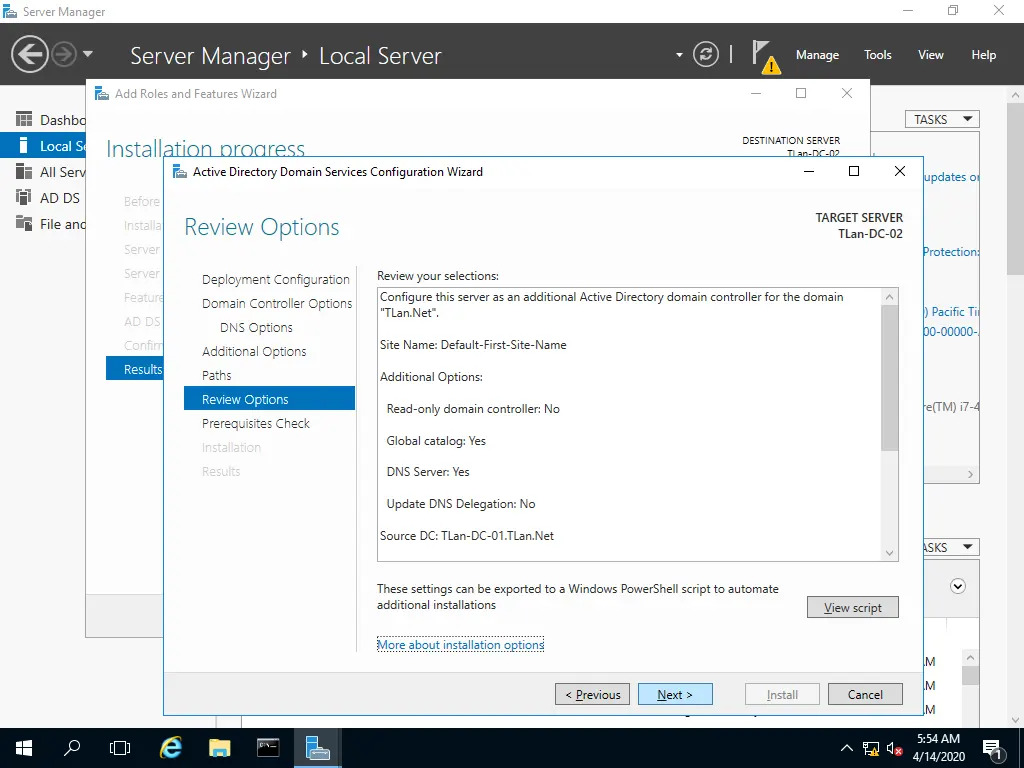
Task: Open the top TASKS dropdown
Action: (942, 120)
